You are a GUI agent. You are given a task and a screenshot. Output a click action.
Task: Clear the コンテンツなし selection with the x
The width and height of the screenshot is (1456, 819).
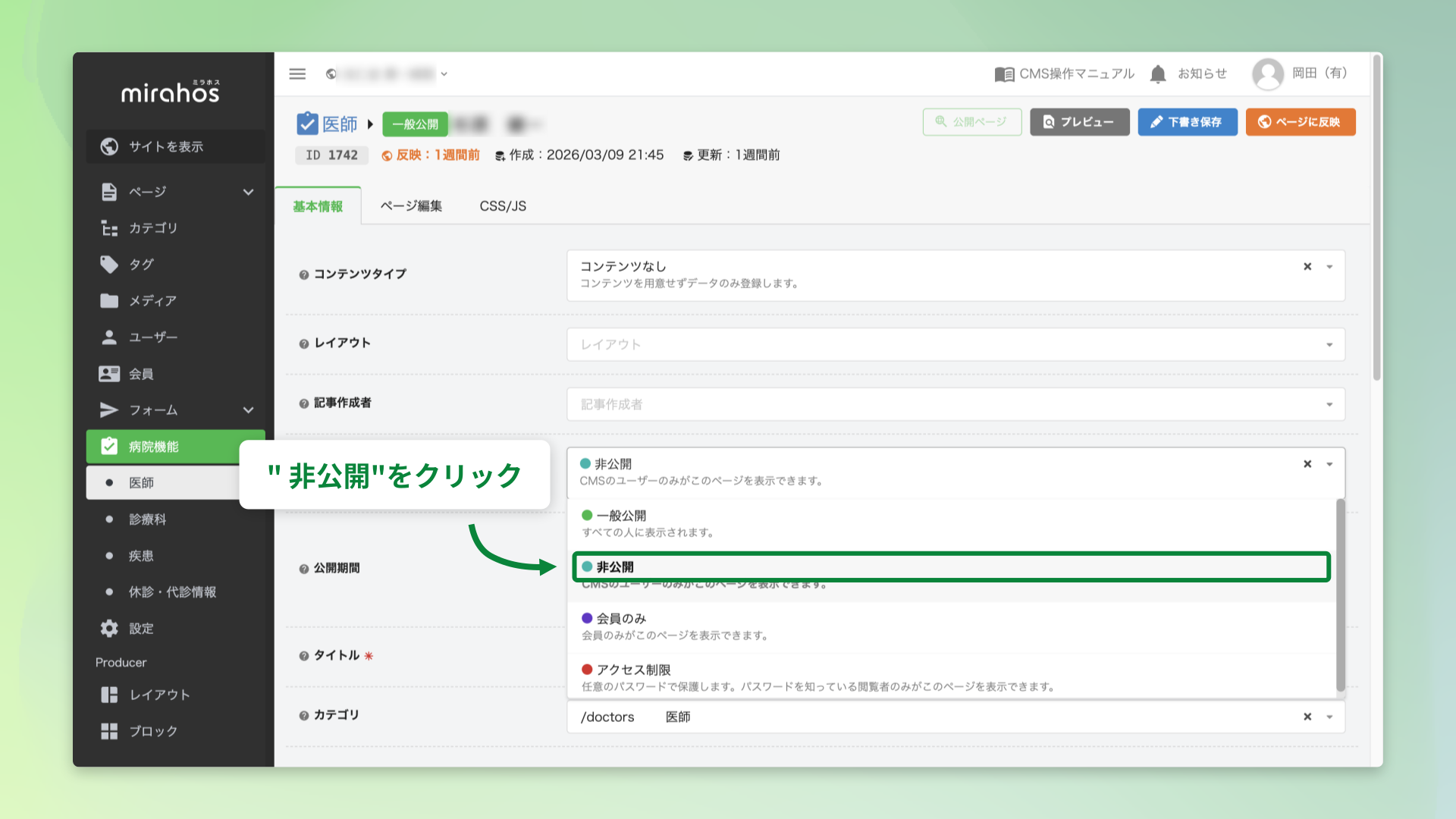point(1307,266)
